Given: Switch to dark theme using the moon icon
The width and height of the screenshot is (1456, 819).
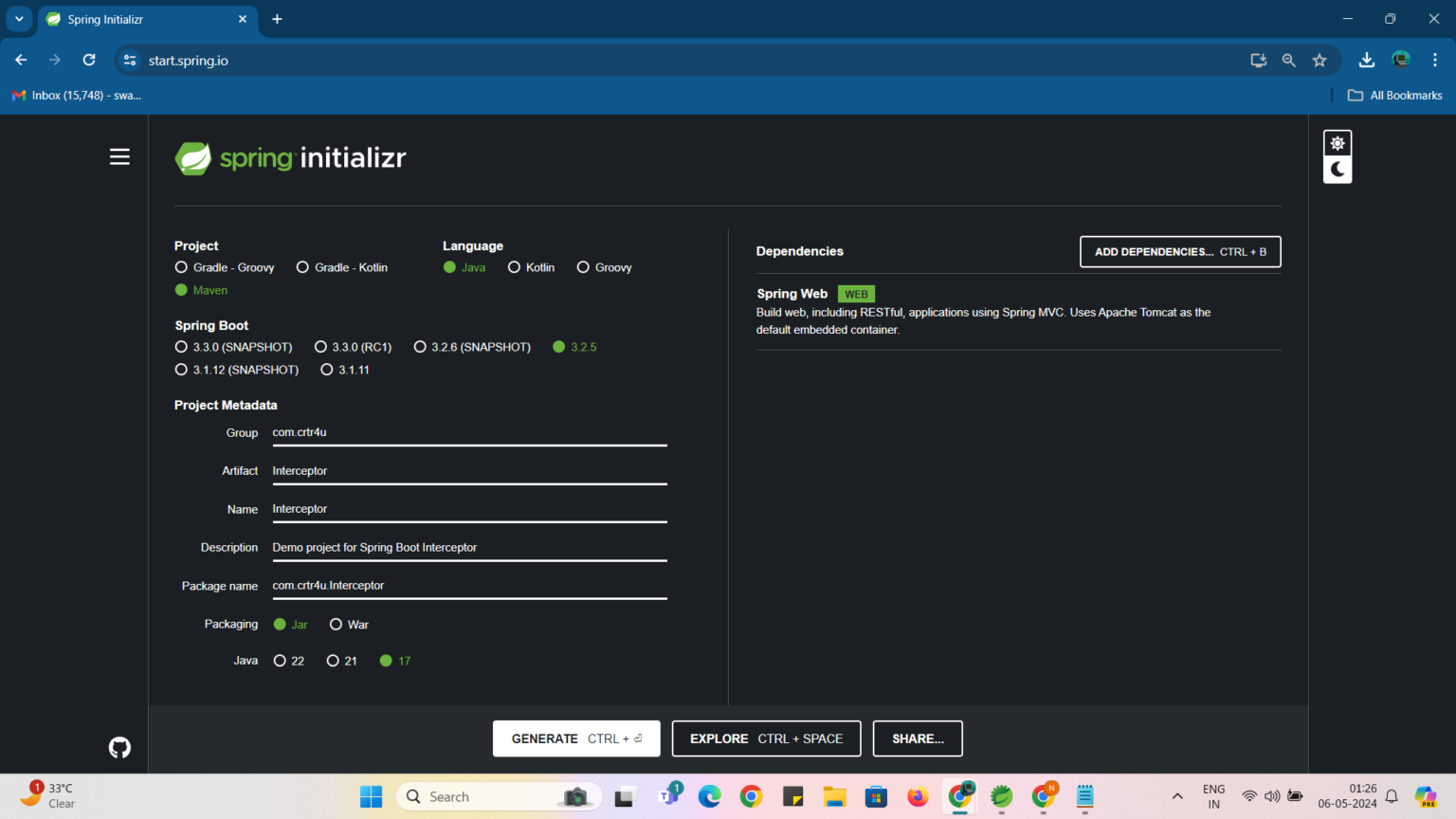Looking at the screenshot, I should [x=1337, y=170].
